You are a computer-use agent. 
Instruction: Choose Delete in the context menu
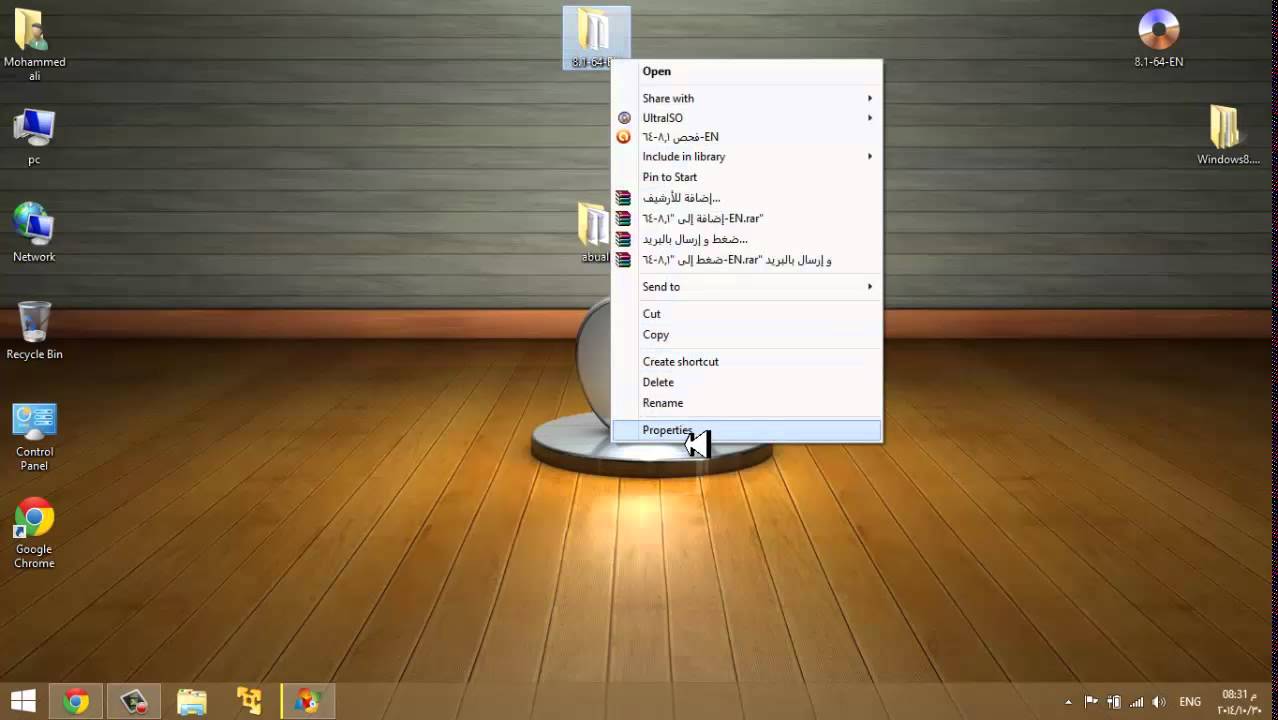(x=747, y=382)
